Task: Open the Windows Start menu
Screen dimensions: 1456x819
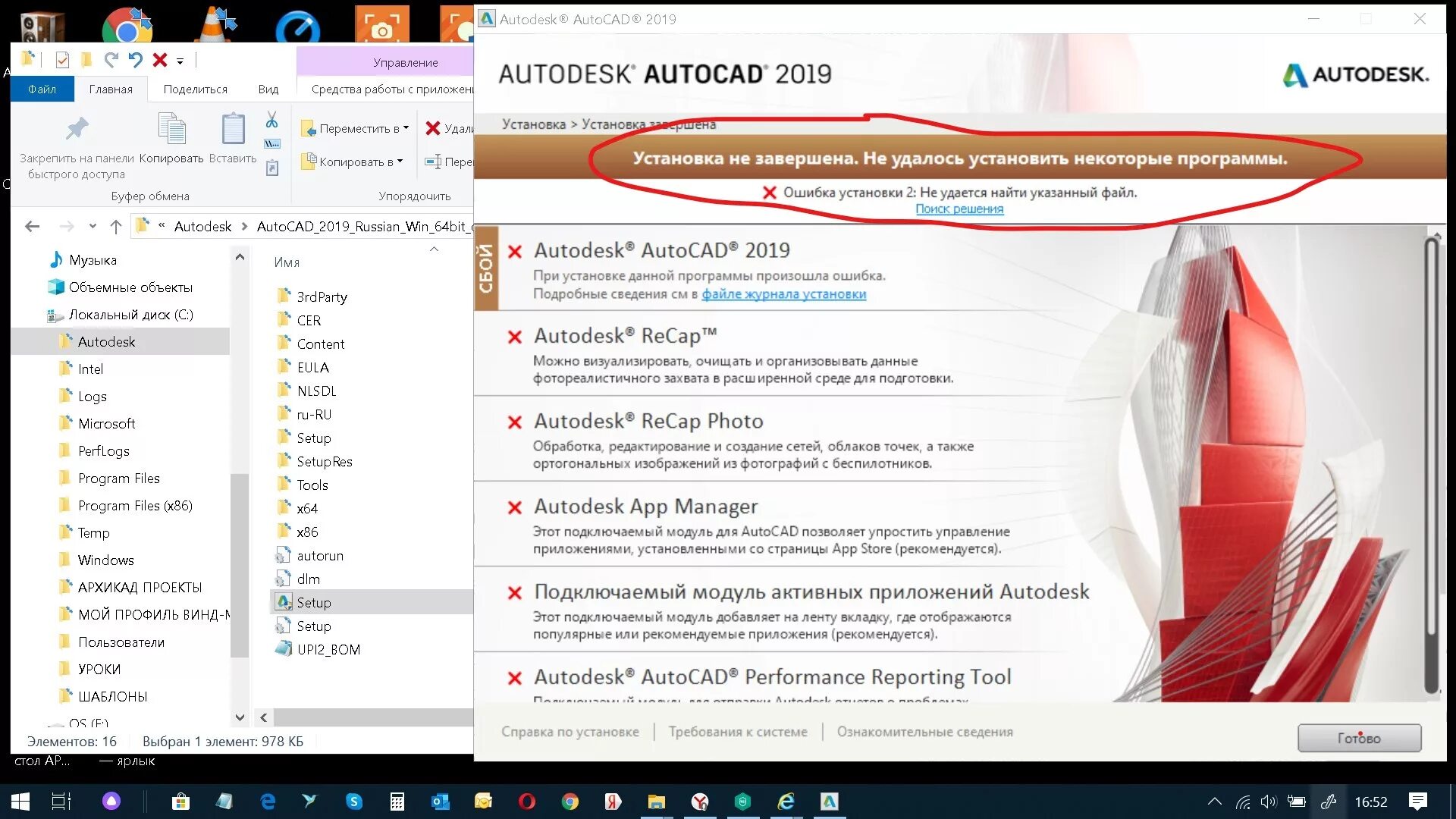Action: 20,802
